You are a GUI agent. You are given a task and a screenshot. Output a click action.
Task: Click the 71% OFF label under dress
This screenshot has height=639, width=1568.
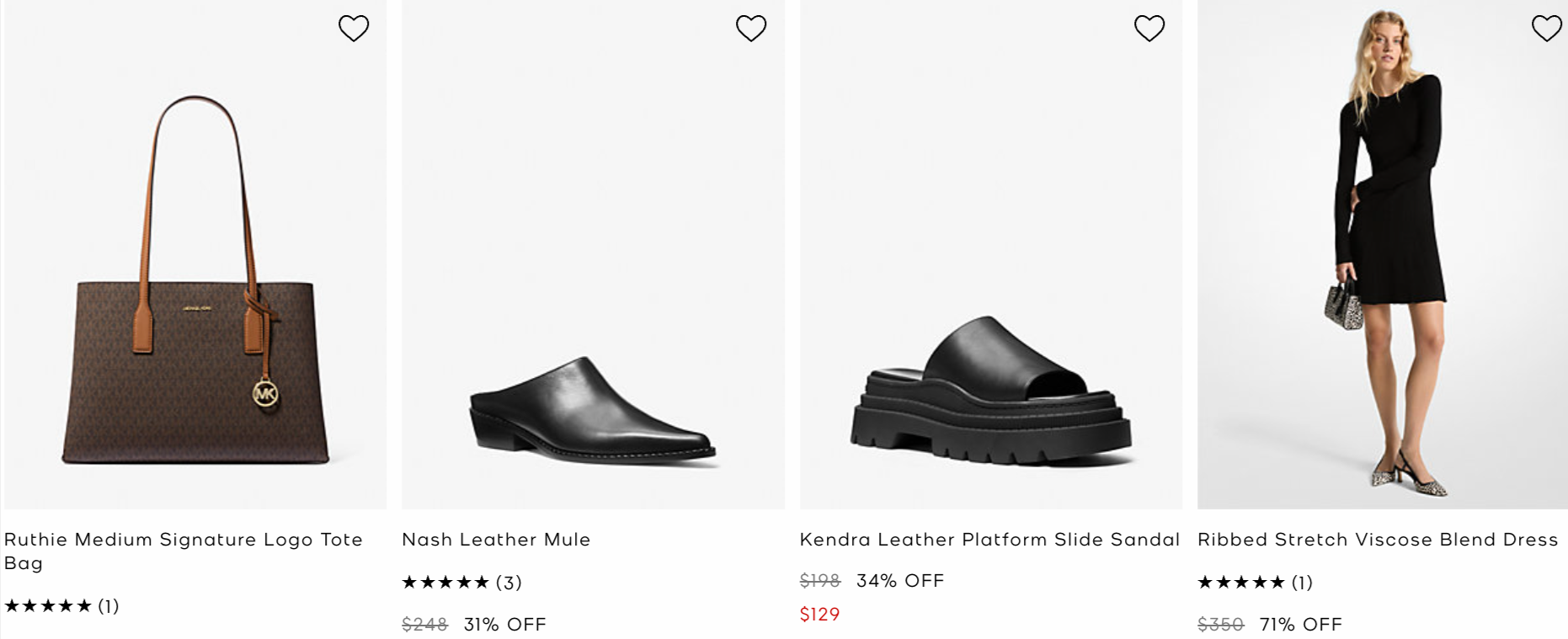point(1301,625)
